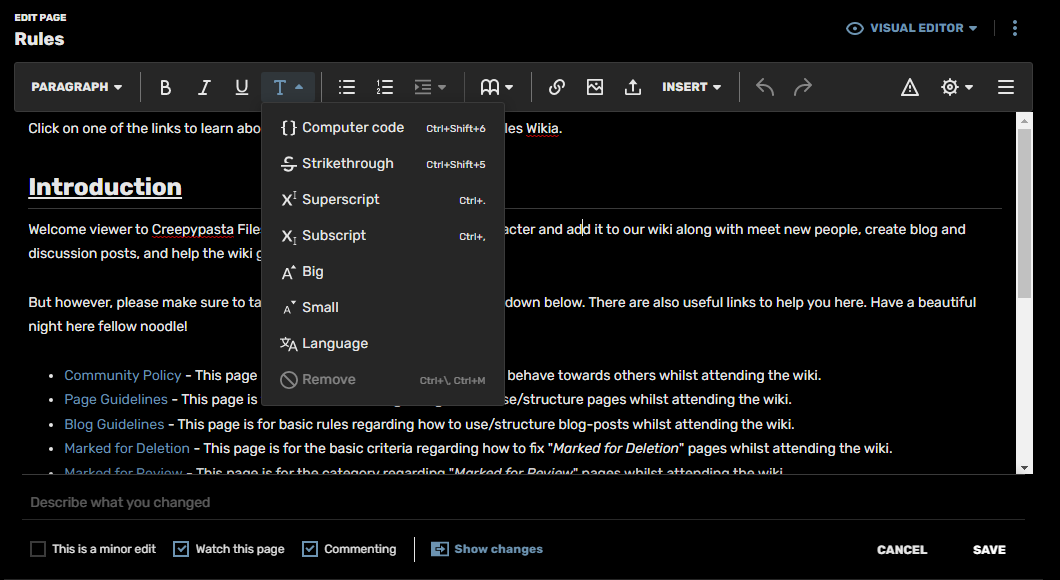Open the edit notices warning icon
Viewport: 1060px width, 580px height.
910,87
